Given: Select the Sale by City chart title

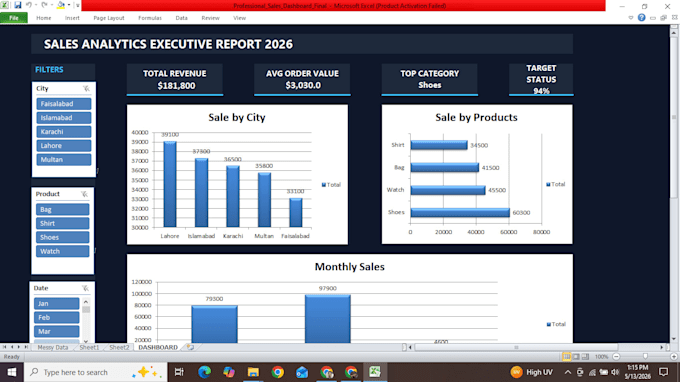Looking at the screenshot, I should 237,118.
